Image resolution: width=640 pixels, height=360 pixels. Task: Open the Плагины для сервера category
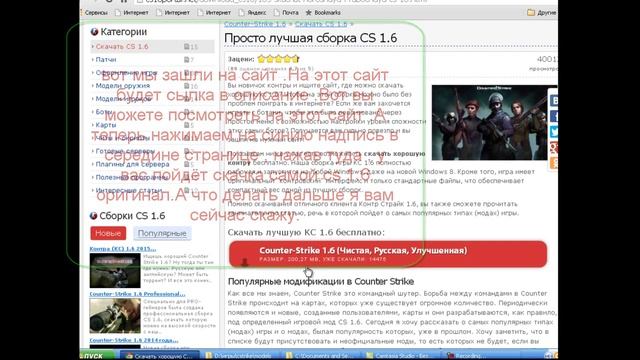pos(132,164)
